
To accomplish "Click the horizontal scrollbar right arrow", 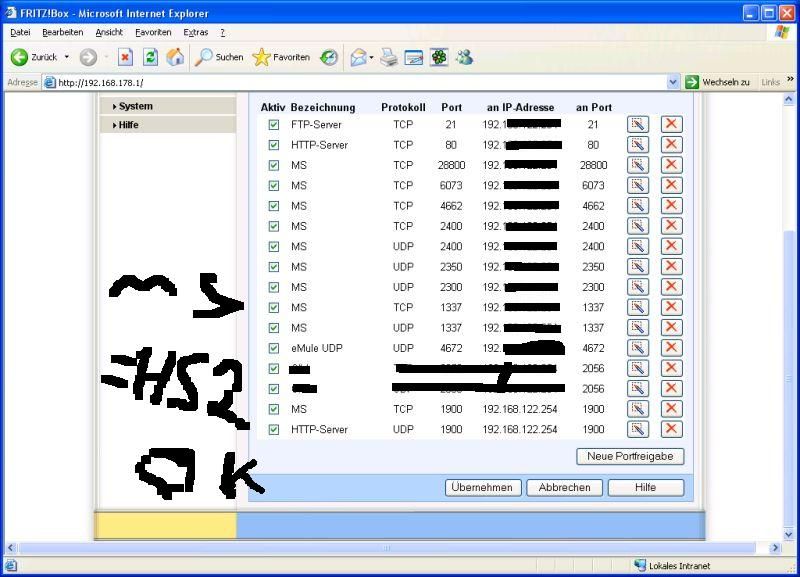I will pos(775,548).
